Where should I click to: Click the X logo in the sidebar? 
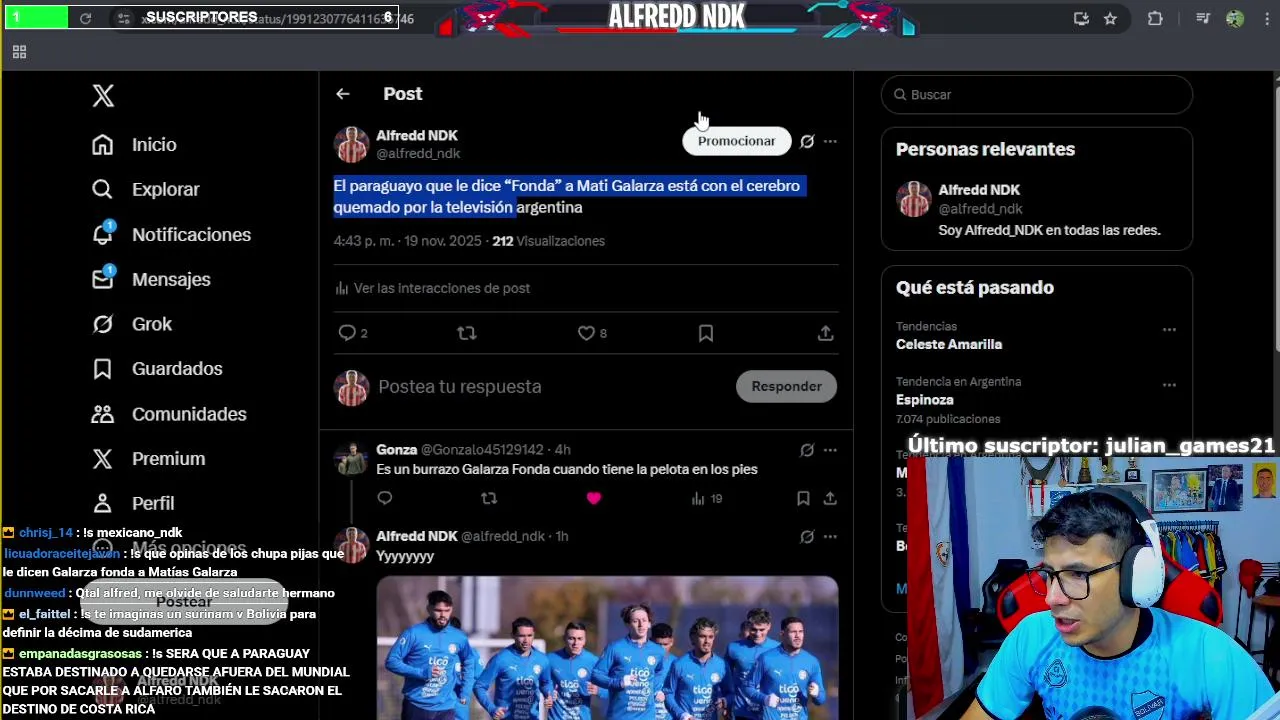[103, 96]
